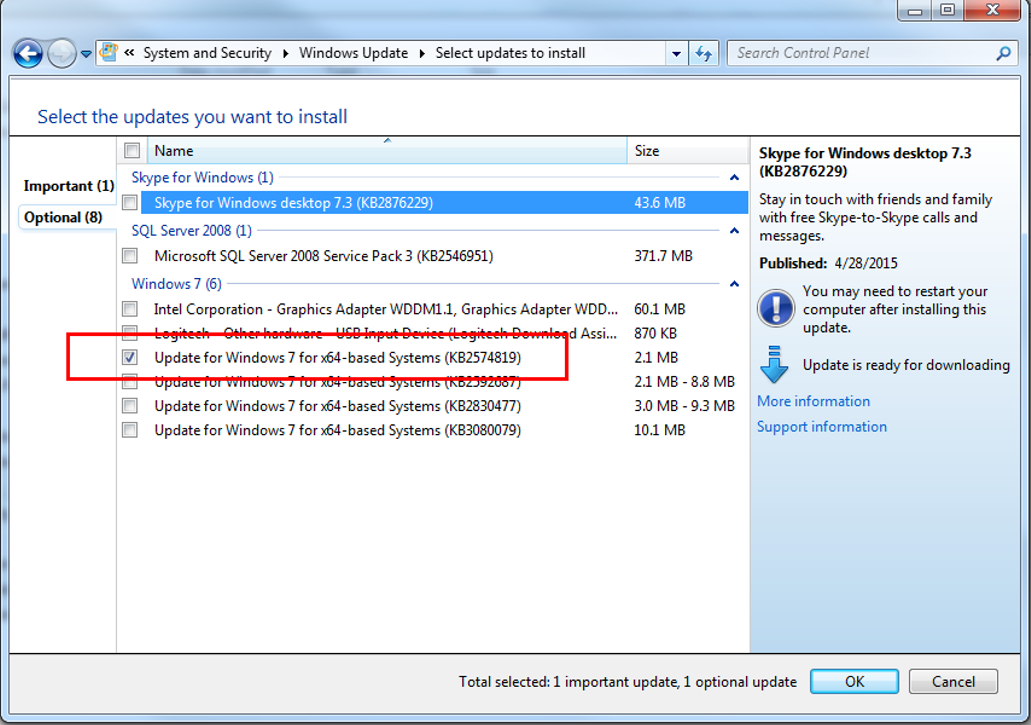The width and height of the screenshot is (1031, 725).
Task: Click the blue download arrow icon
Action: 775,365
